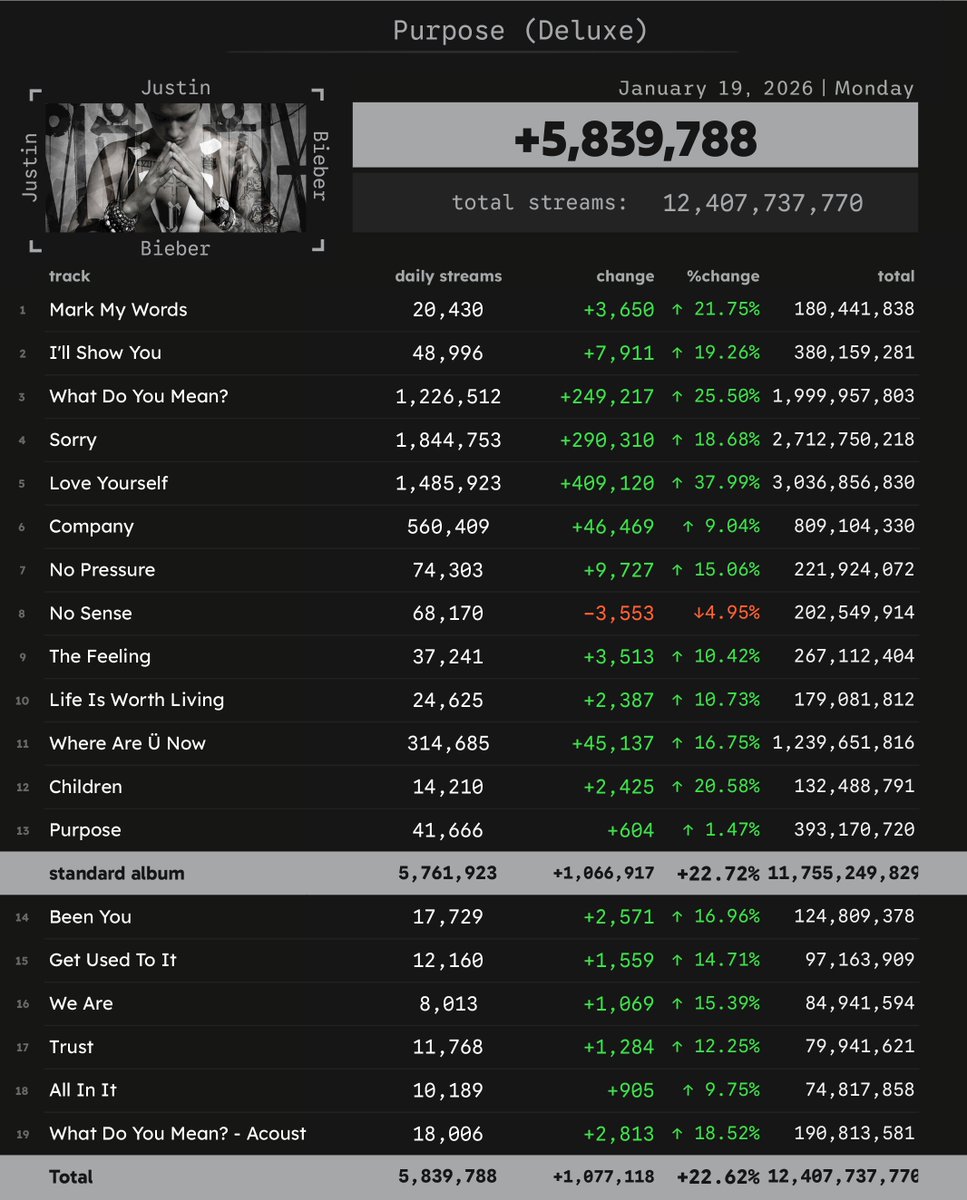Select the track 'Love Yourself'

coord(109,483)
